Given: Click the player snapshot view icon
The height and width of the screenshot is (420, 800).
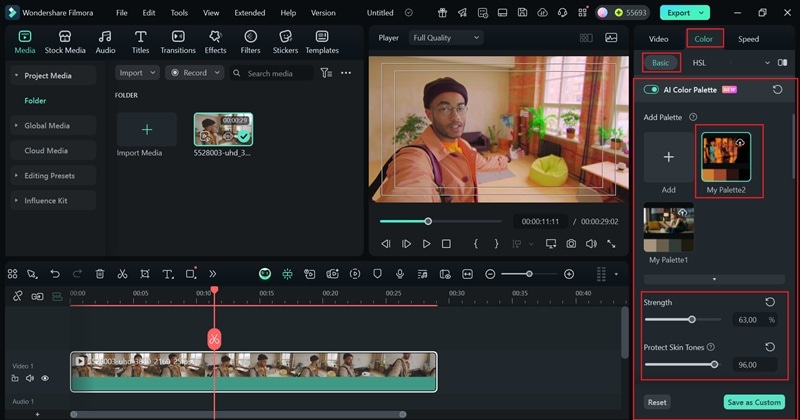Looking at the screenshot, I should [x=611, y=38].
